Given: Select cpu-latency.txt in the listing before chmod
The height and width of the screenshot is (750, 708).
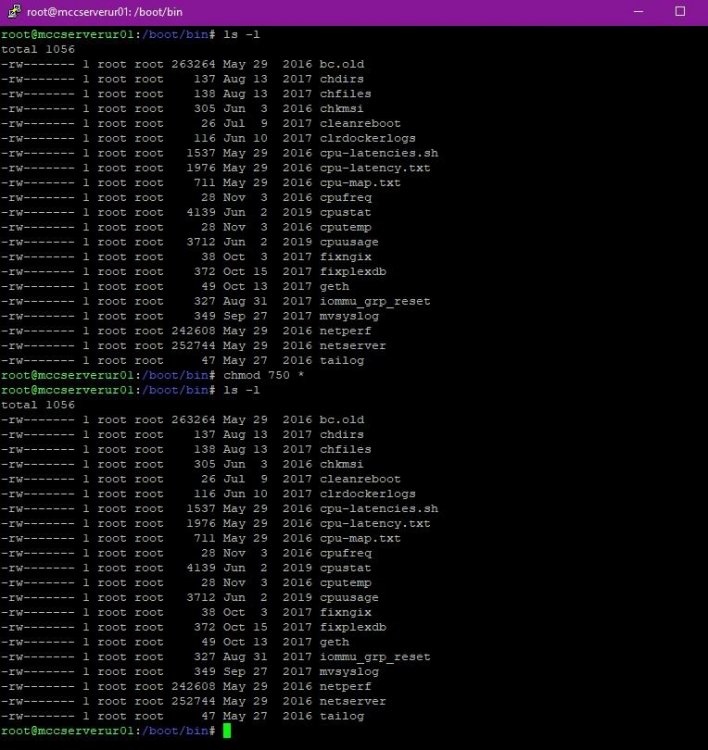Looking at the screenshot, I should tap(375, 168).
